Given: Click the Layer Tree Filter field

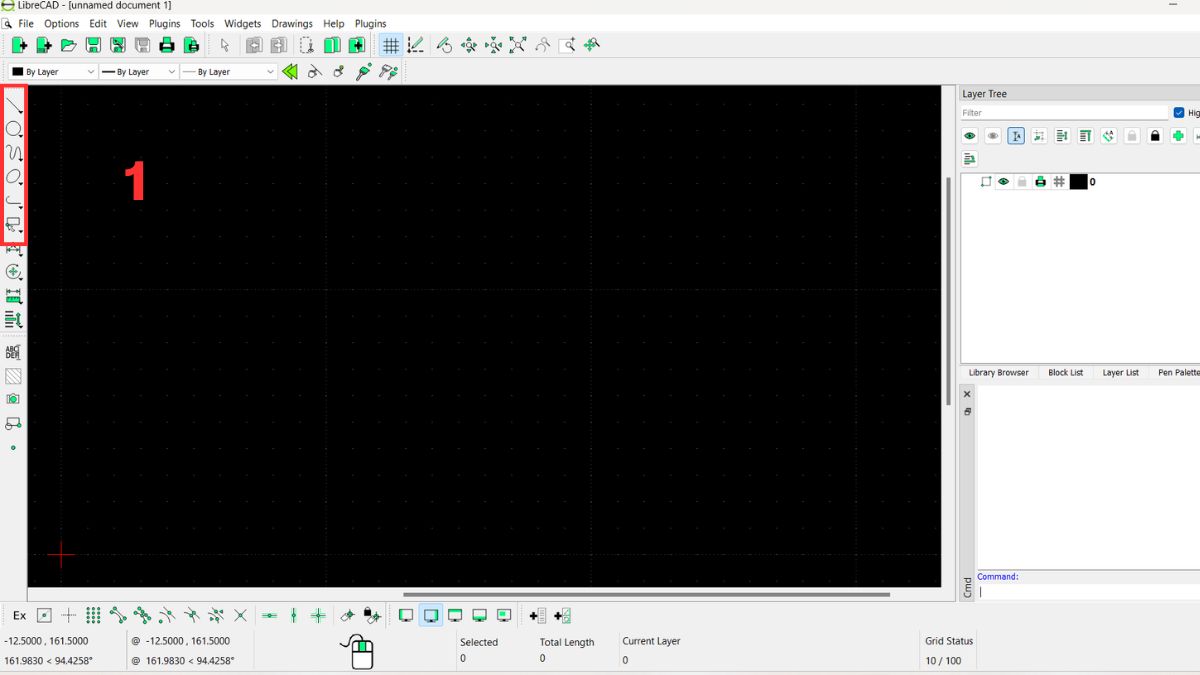Looking at the screenshot, I should click(1064, 113).
